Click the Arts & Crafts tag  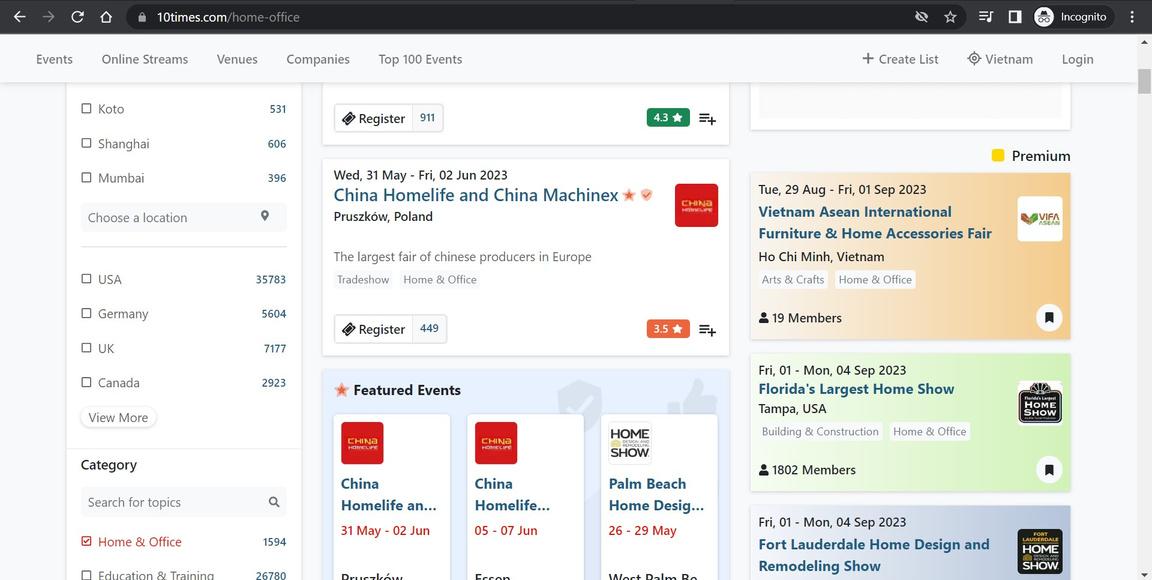click(793, 279)
